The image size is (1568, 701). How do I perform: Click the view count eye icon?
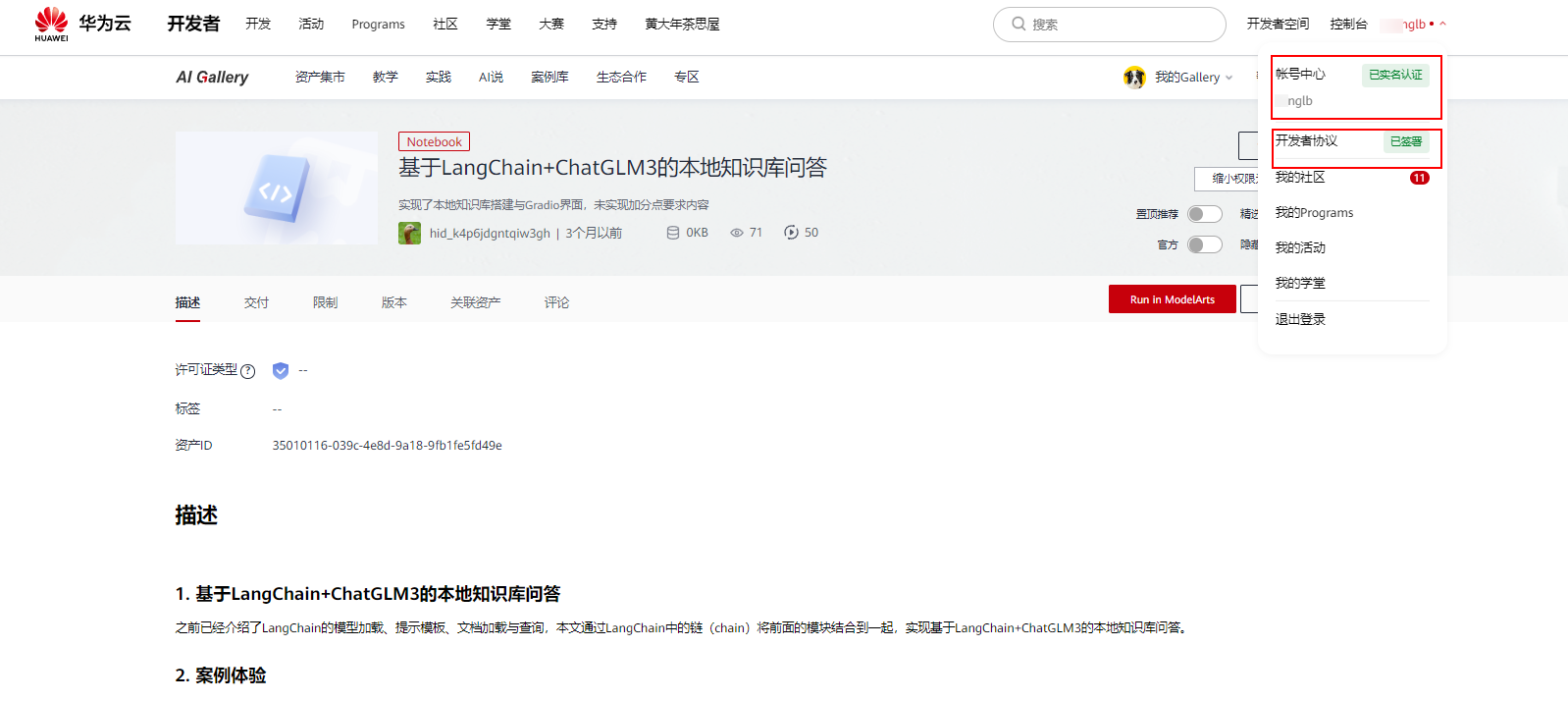pyautogui.click(x=736, y=233)
